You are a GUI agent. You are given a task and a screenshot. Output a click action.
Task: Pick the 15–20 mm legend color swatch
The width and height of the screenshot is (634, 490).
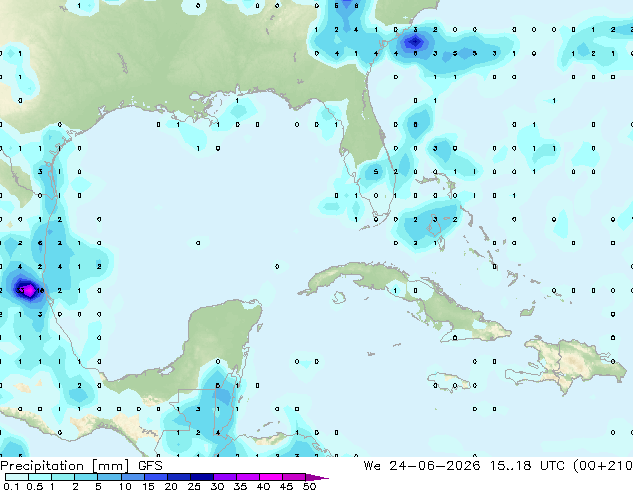click(155, 477)
